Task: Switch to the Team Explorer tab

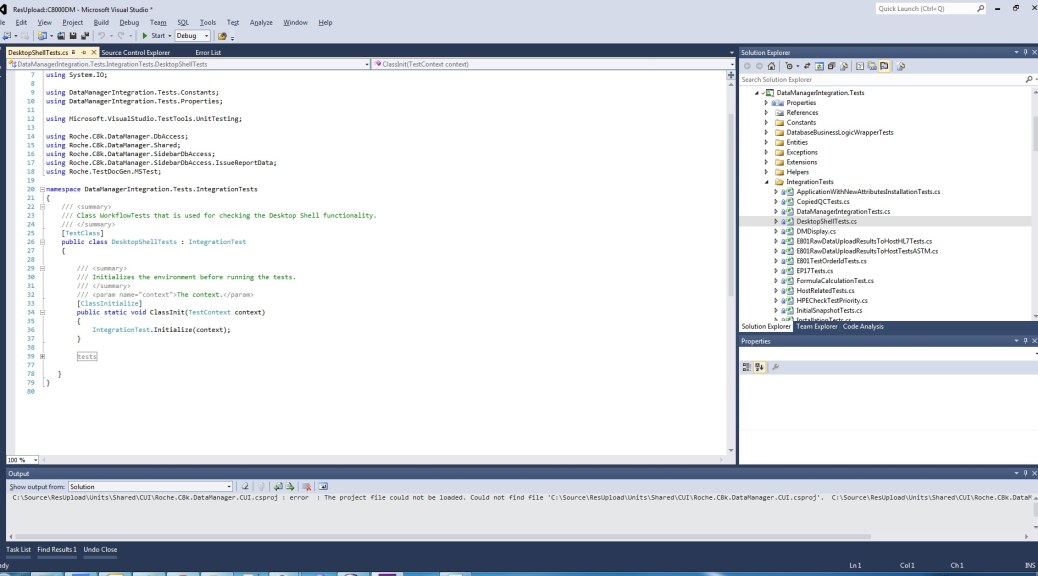Action: [x=817, y=326]
